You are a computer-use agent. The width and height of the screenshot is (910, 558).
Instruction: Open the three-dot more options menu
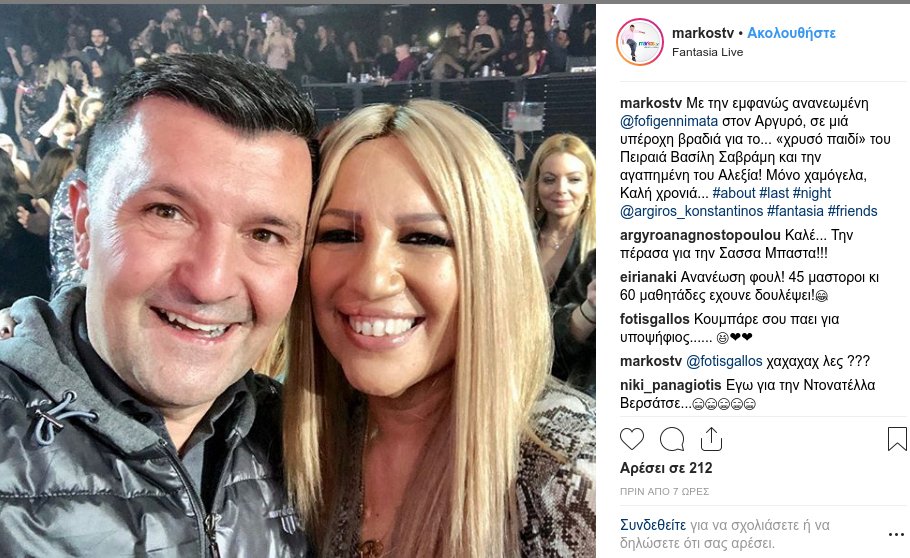(897, 534)
